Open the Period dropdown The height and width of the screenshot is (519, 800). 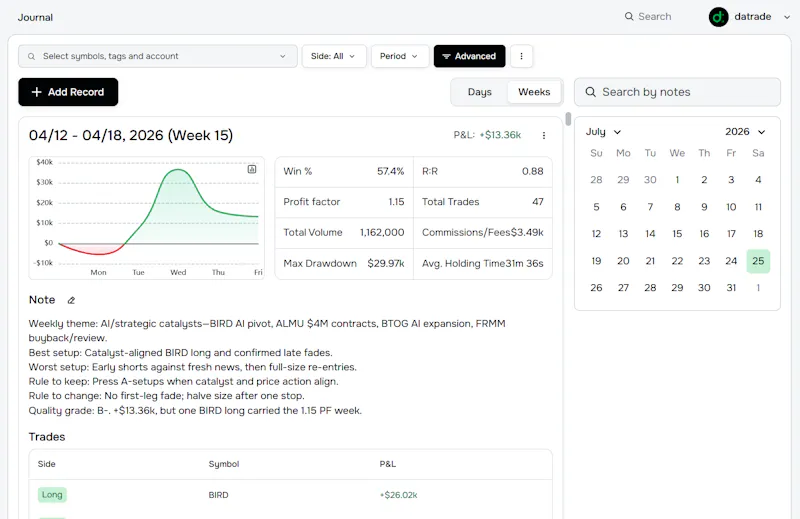pos(399,56)
